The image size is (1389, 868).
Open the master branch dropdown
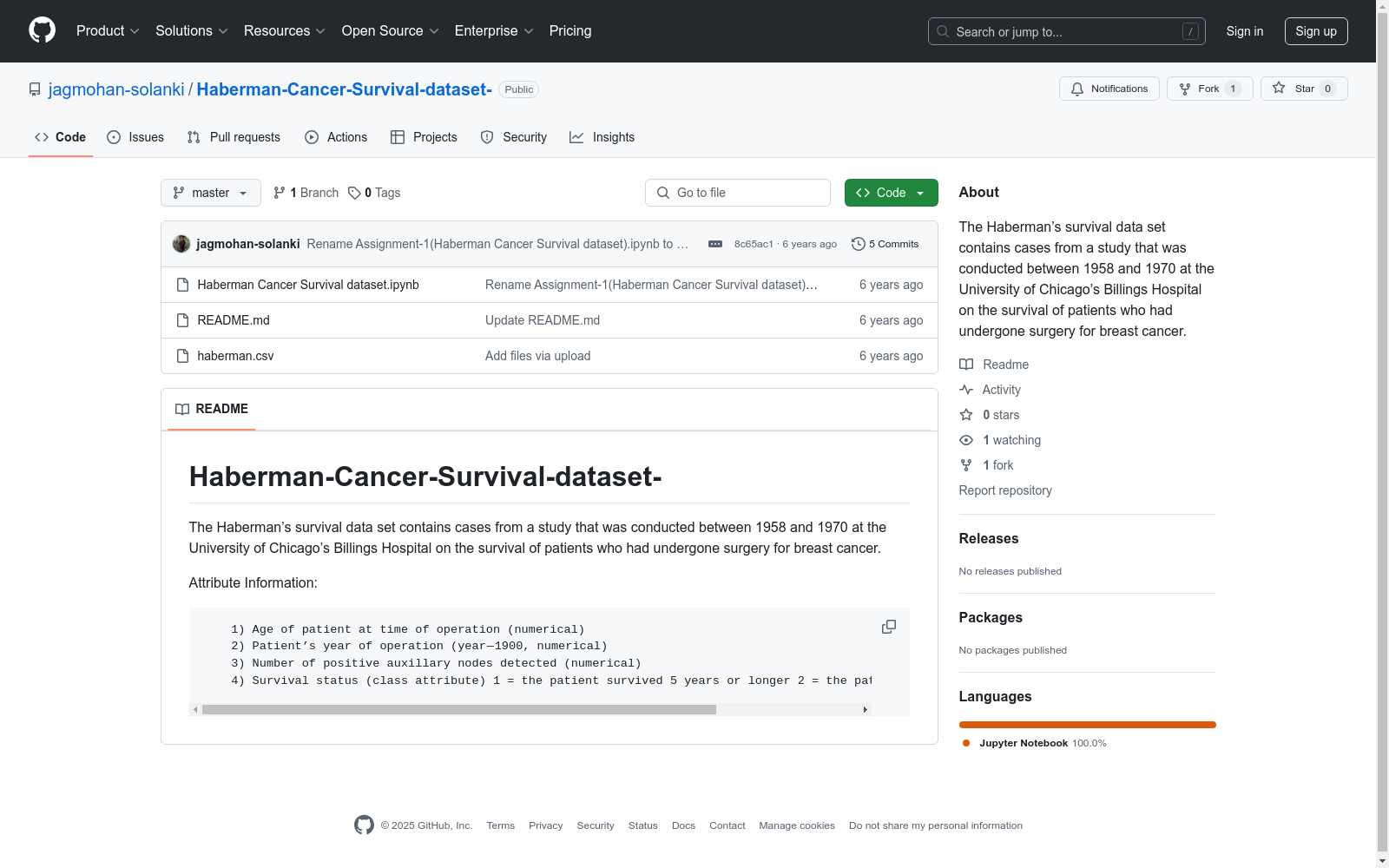coord(210,193)
